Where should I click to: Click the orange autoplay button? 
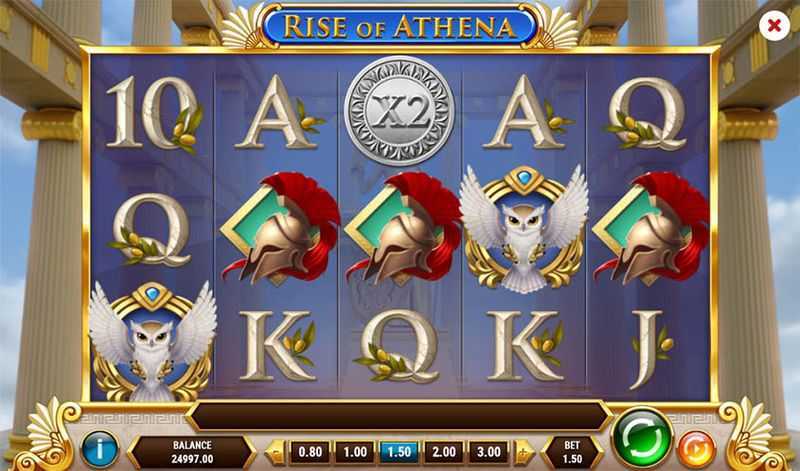[x=696, y=449]
